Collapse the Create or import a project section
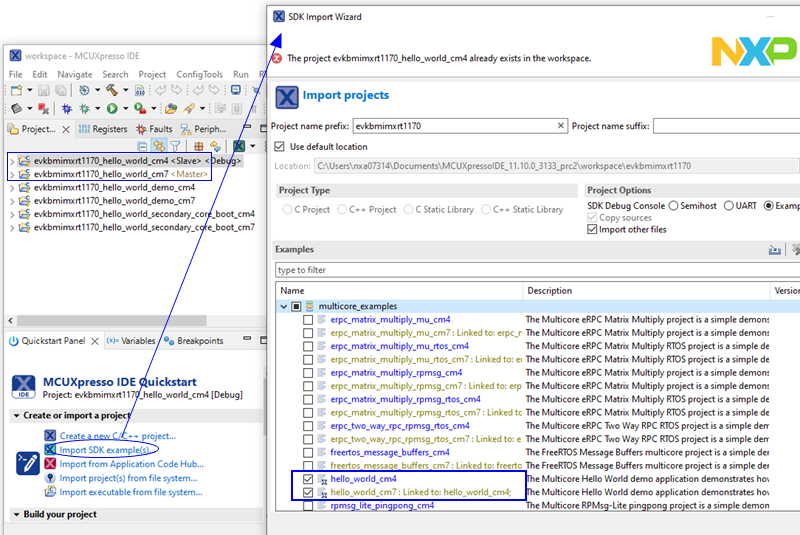This screenshot has width=800, height=535. [17, 416]
